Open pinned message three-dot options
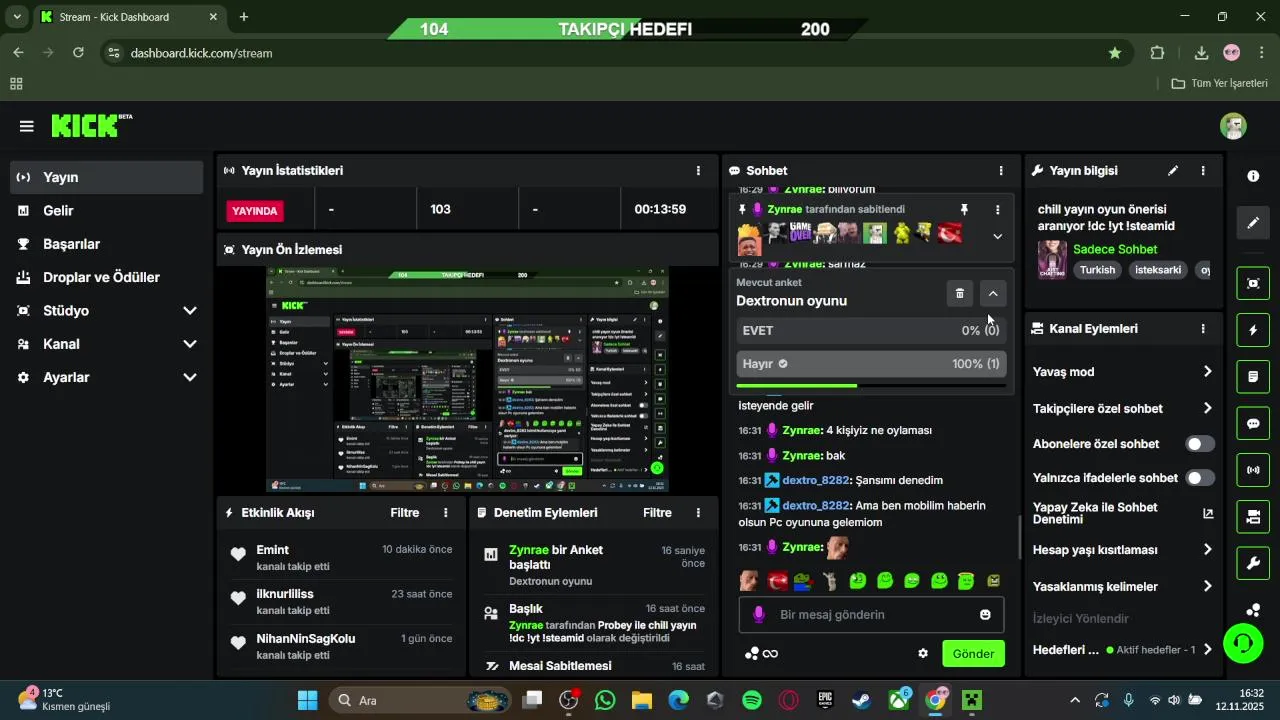The width and height of the screenshot is (1280, 720). [997, 210]
